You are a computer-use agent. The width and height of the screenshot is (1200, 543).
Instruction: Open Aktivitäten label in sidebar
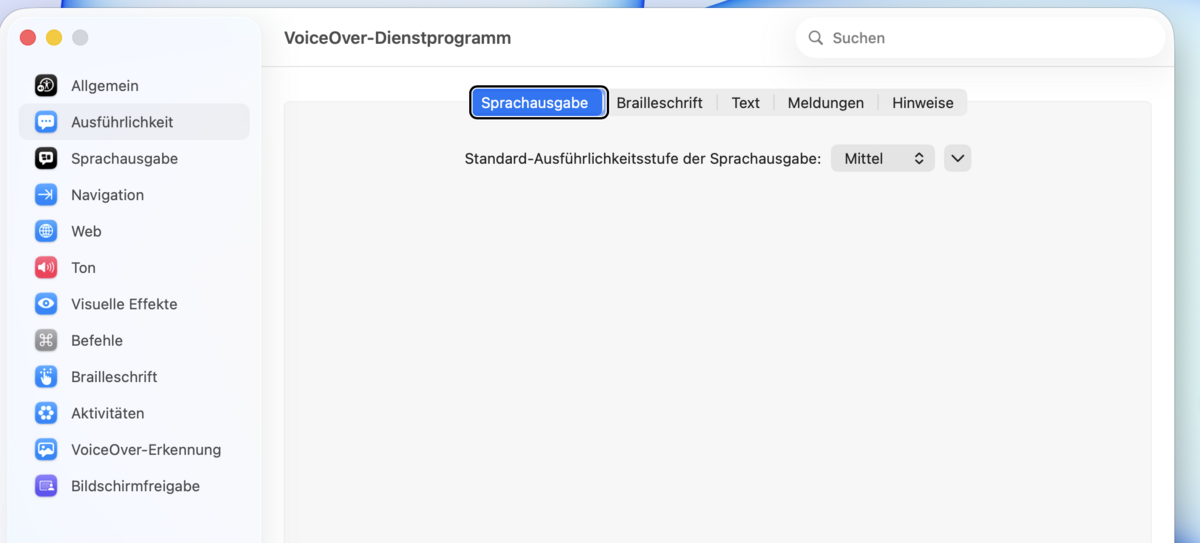(107, 413)
